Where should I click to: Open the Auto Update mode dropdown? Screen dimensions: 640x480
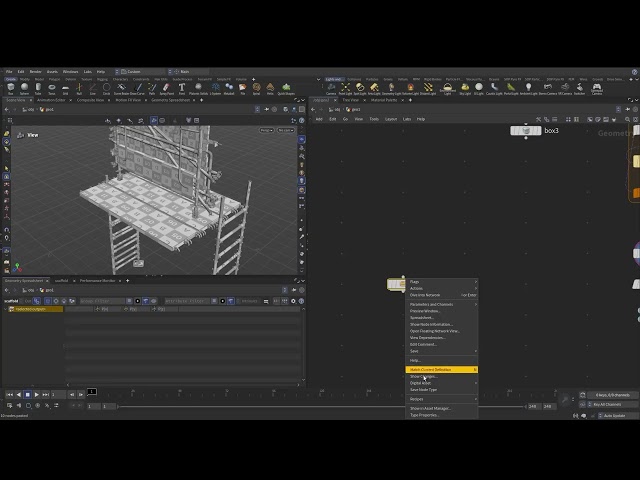[x=617, y=416]
